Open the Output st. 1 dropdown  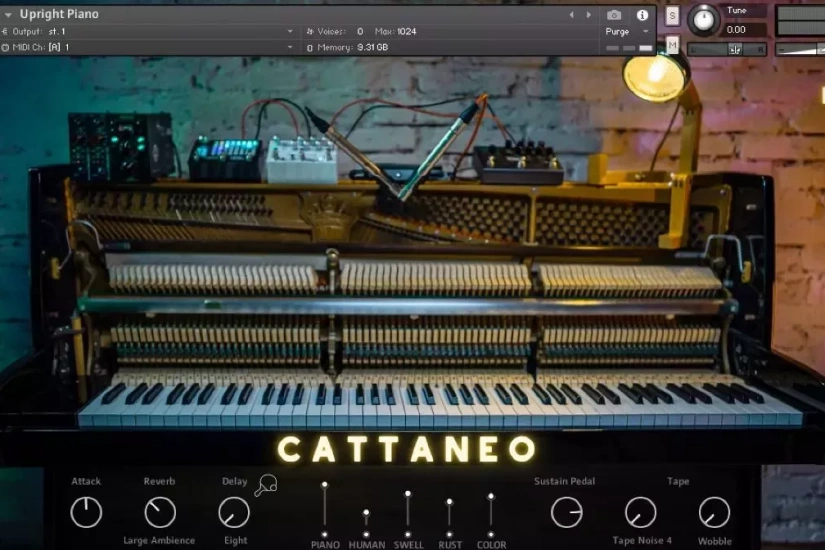tap(289, 32)
